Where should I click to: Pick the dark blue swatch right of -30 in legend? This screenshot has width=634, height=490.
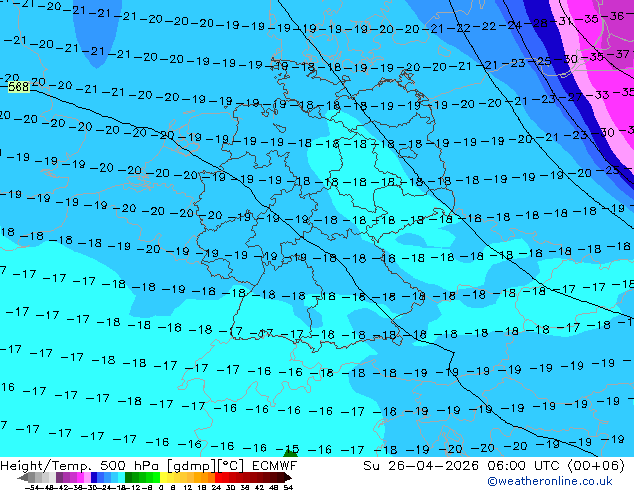point(94,477)
